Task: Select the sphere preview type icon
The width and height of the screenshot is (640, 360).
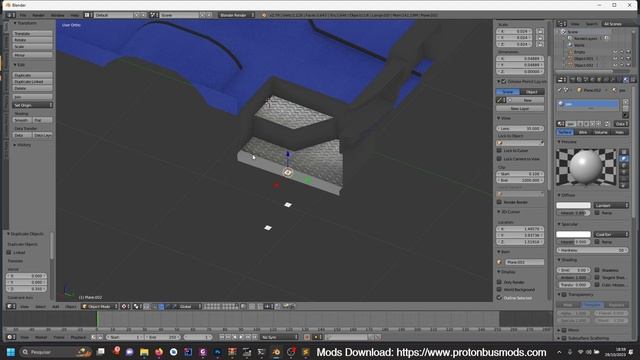Action: point(624,159)
